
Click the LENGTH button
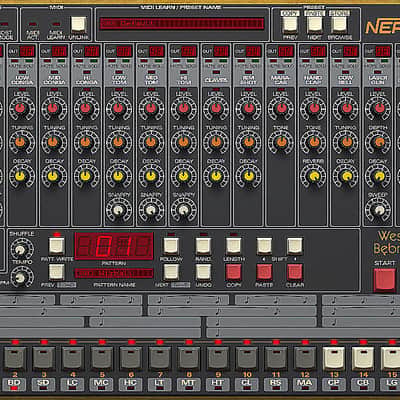click(x=234, y=246)
